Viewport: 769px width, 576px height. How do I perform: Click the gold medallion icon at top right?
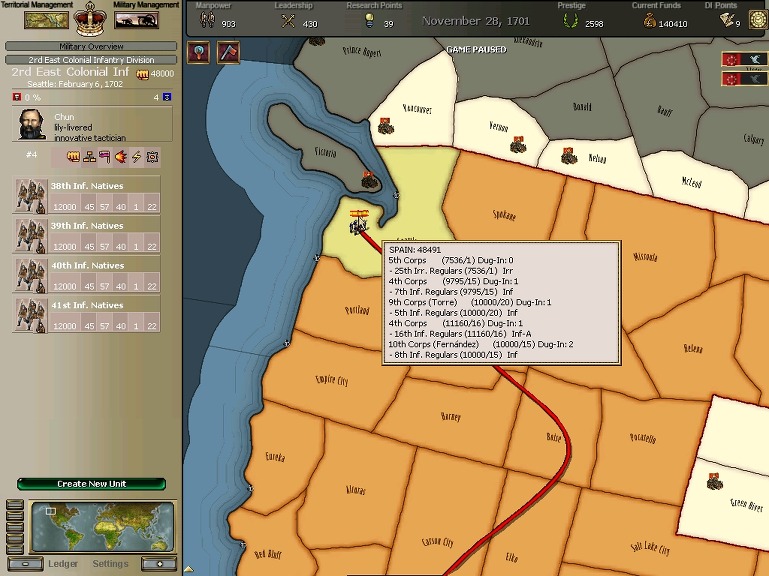tap(758, 20)
